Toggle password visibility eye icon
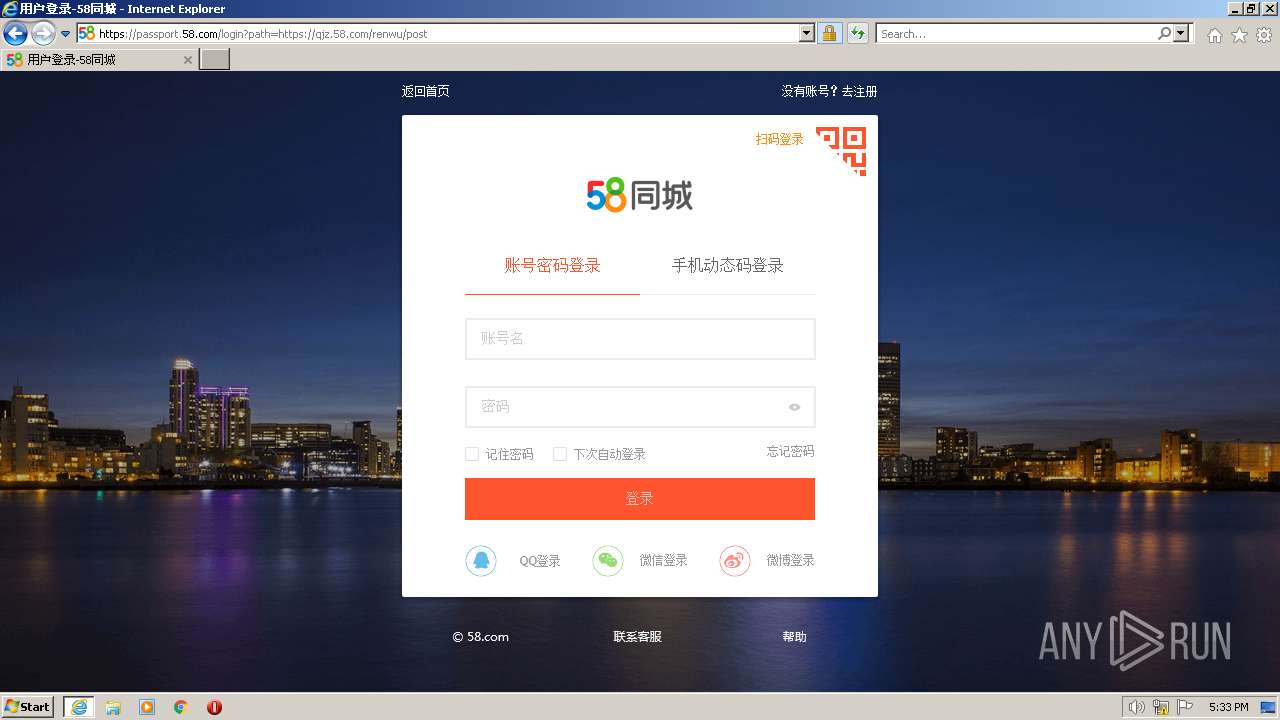This screenshot has width=1280, height=720. click(795, 407)
